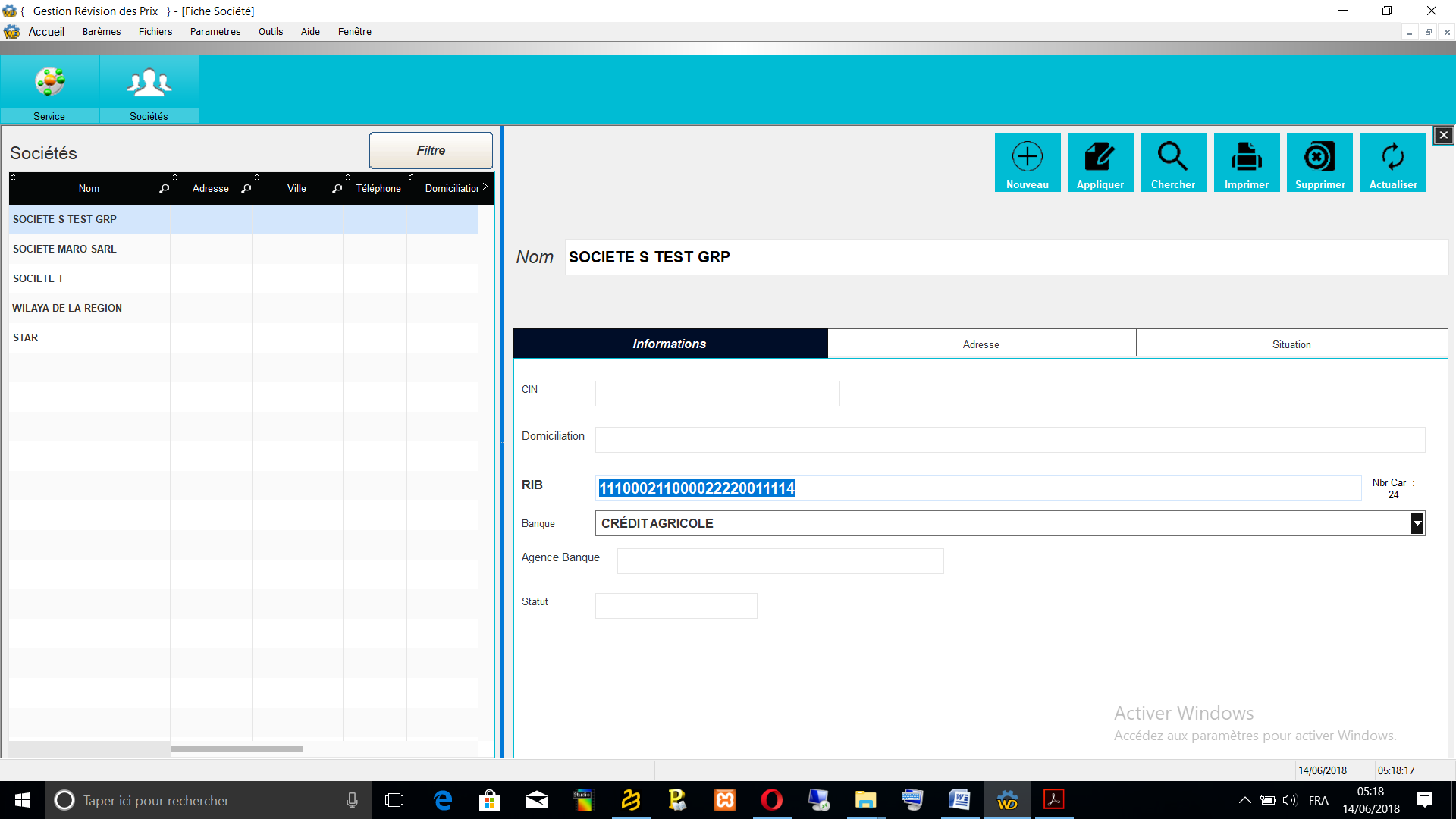Open the Parametres menu
This screenshot has width=1456, height=819.
point(215,31)
